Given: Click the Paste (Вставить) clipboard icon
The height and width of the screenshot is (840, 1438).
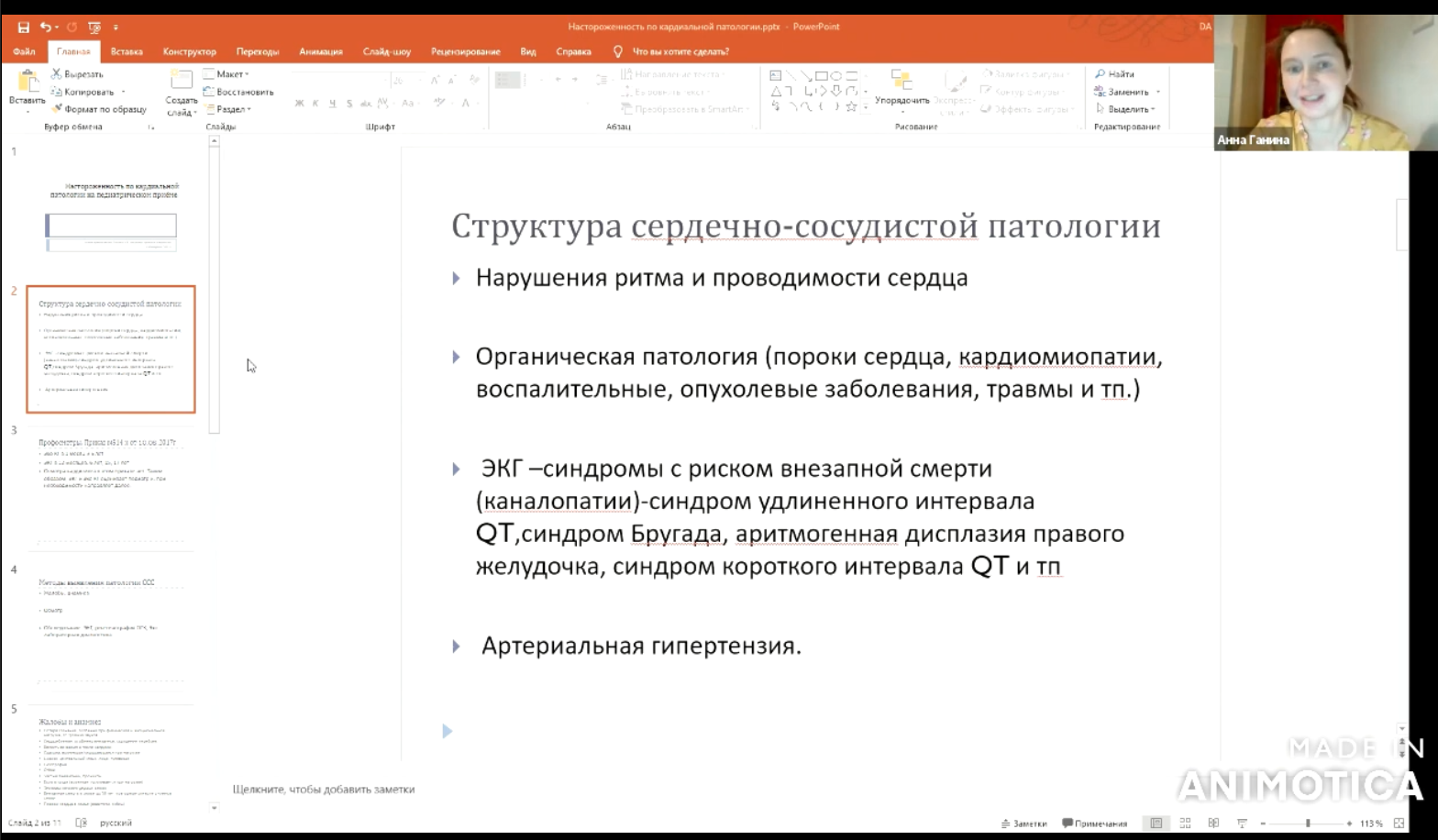Looking at the screenshot, I should tap(27, 84).
